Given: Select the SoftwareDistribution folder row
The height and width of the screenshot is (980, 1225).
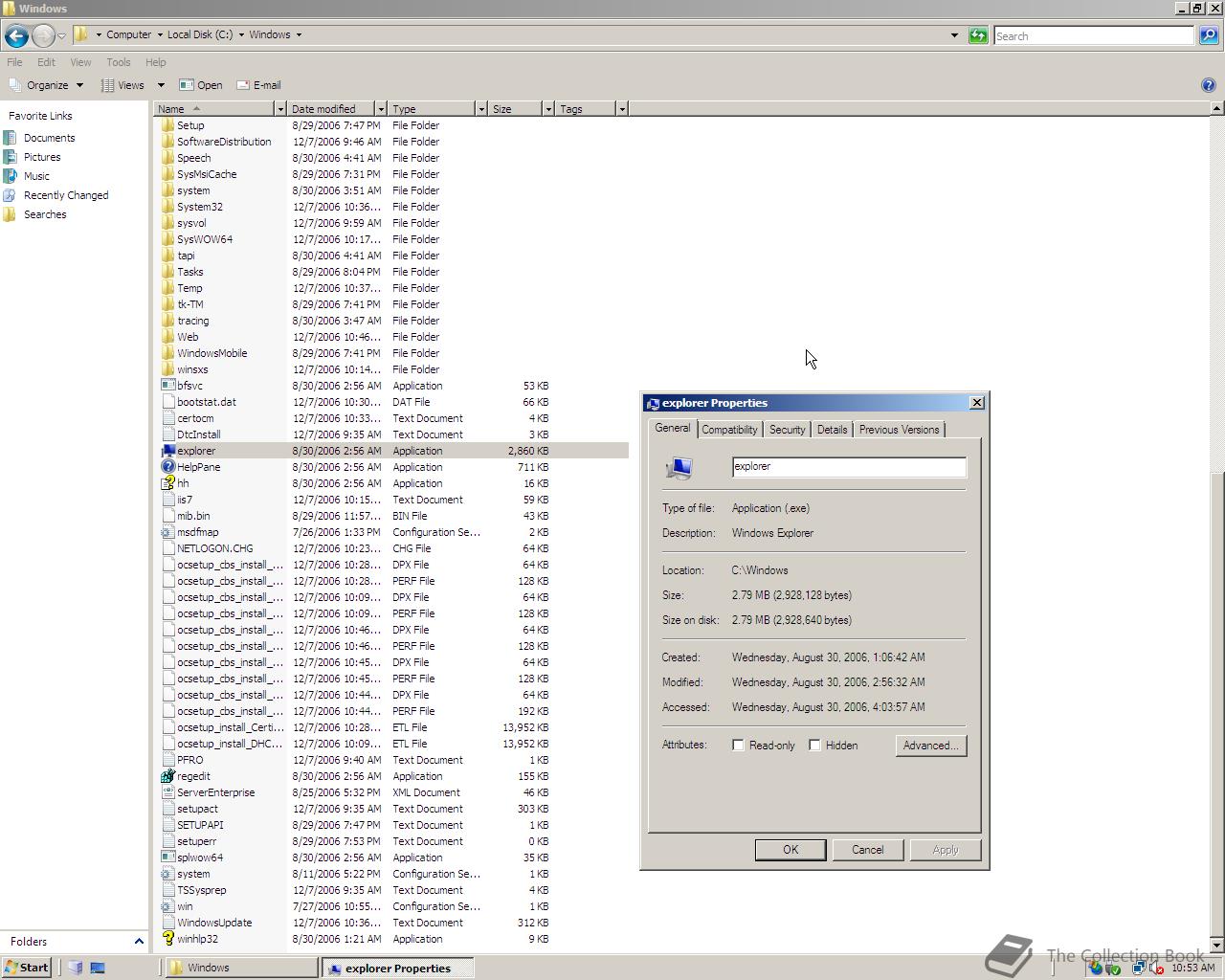Looking at the screenshot, I should click(394, 142).
